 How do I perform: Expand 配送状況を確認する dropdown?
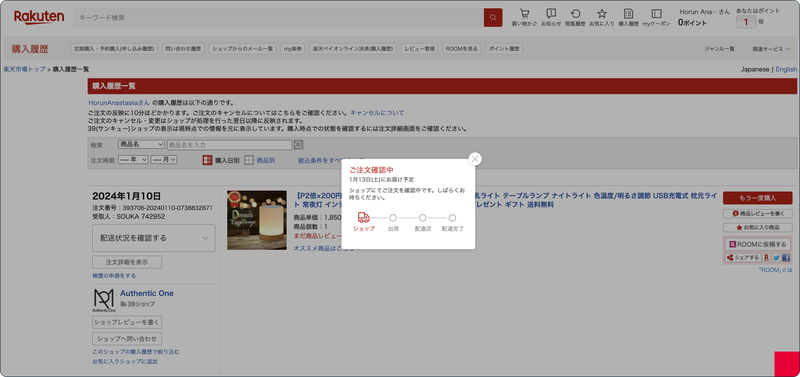click(x=154, y=238)
